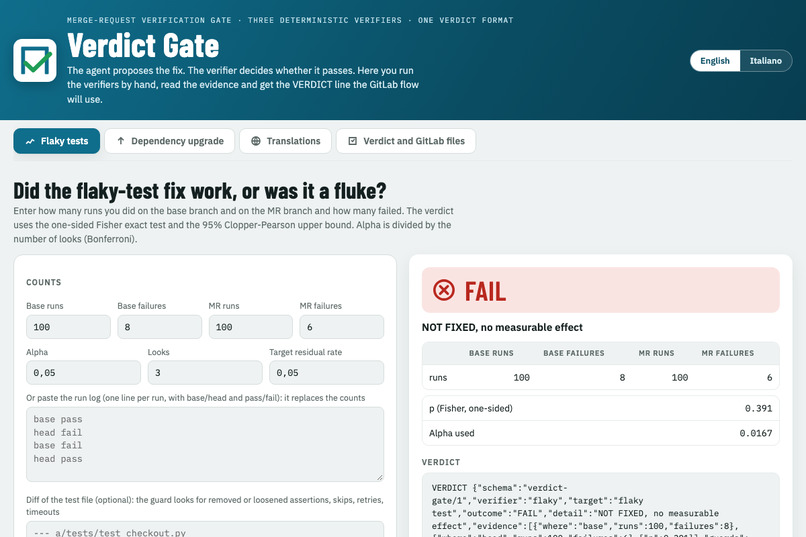Image resolution: width=806 pixels, height=537 pixels.
Task: Click the p (Fisher, one-sided) label
Action: coord(470,409)
